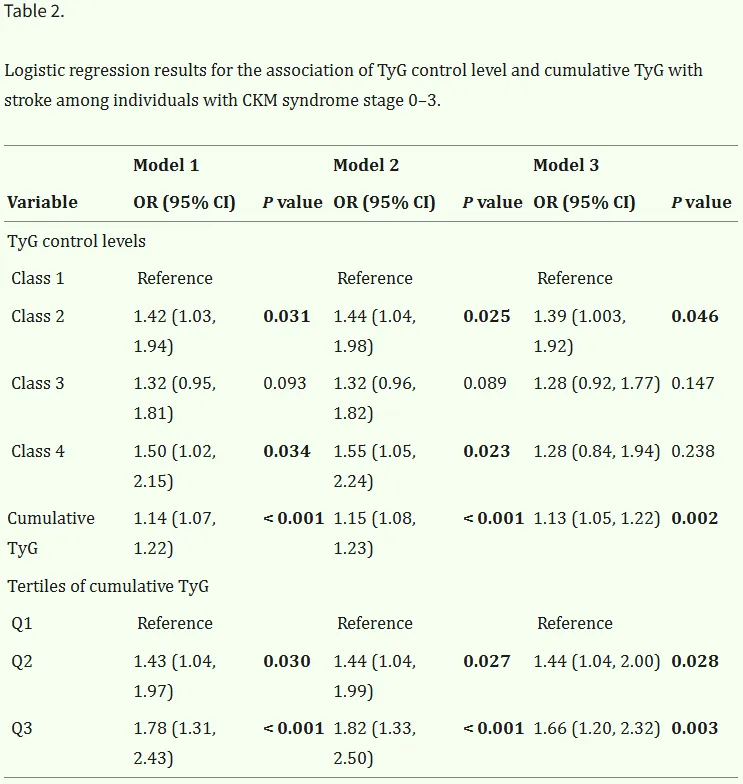The image size is (743, 784).
Task: Select the Class 4 row label
Action: tap(38, 451)
